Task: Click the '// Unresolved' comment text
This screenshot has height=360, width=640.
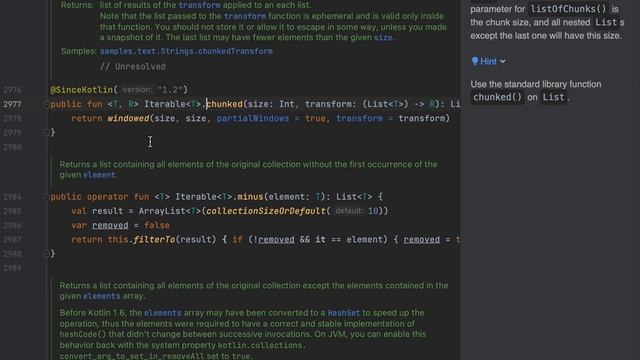Action: pos(133,67)
